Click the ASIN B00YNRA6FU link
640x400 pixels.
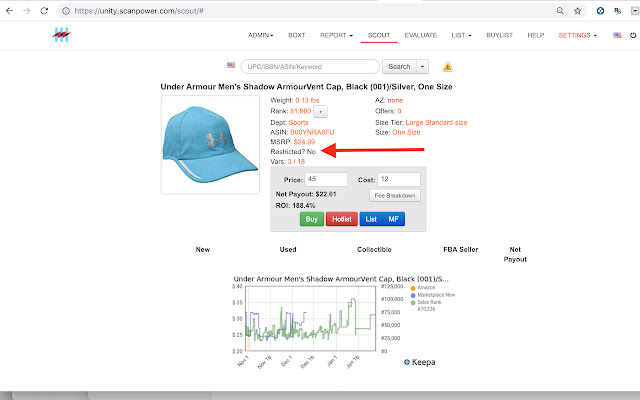[312, 132]
